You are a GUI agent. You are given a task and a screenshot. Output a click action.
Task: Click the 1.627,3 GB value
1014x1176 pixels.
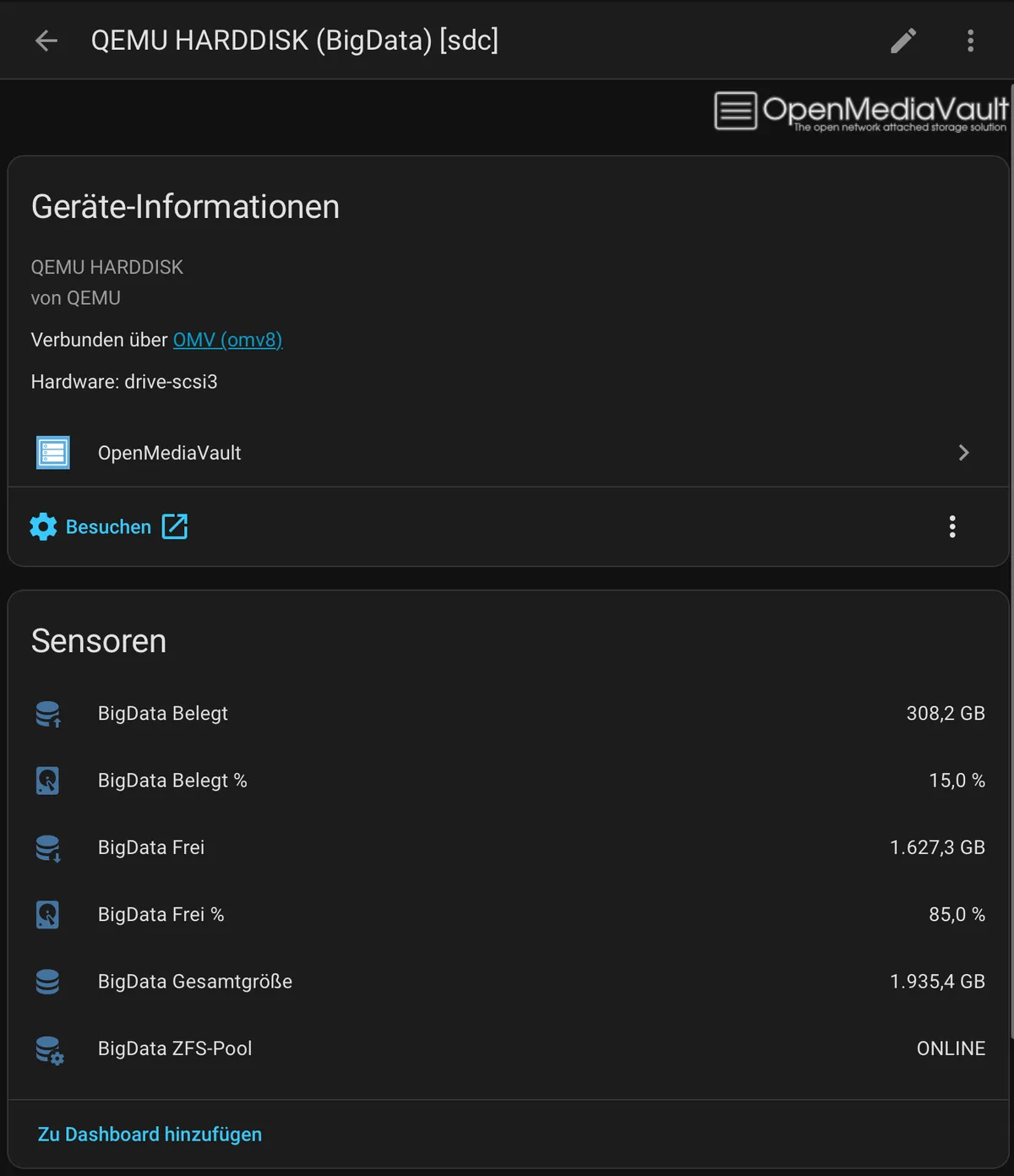937,847
